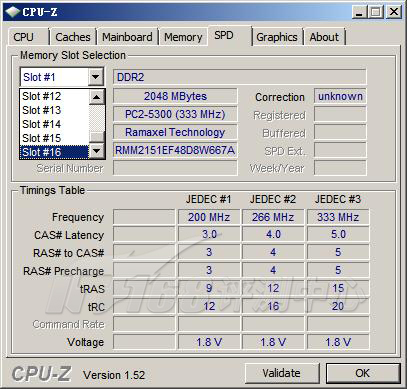
Task: Go to the Memory tab
Action: tap(183, 37)
